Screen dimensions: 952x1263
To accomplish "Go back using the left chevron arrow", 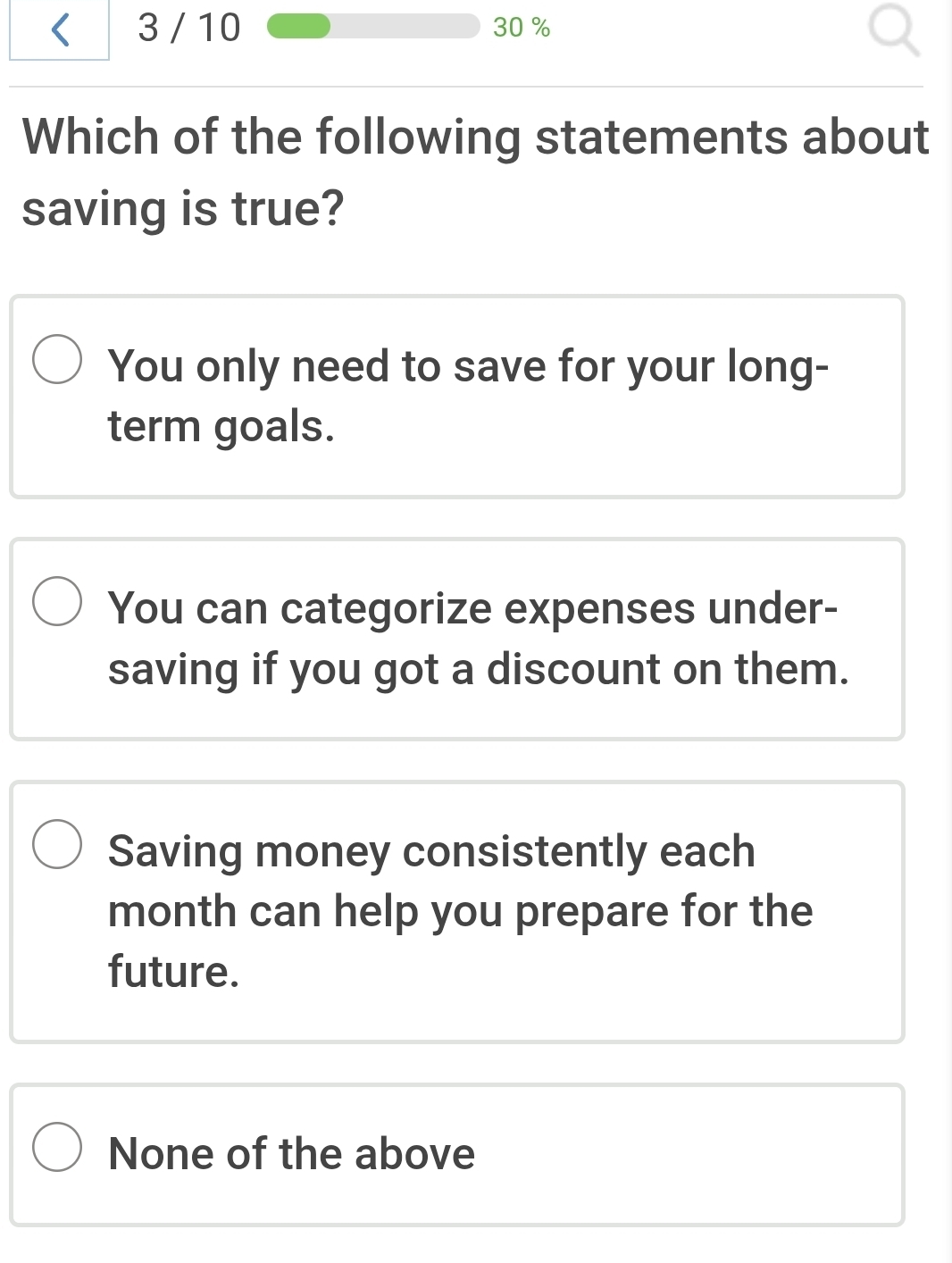I will 60,29.
